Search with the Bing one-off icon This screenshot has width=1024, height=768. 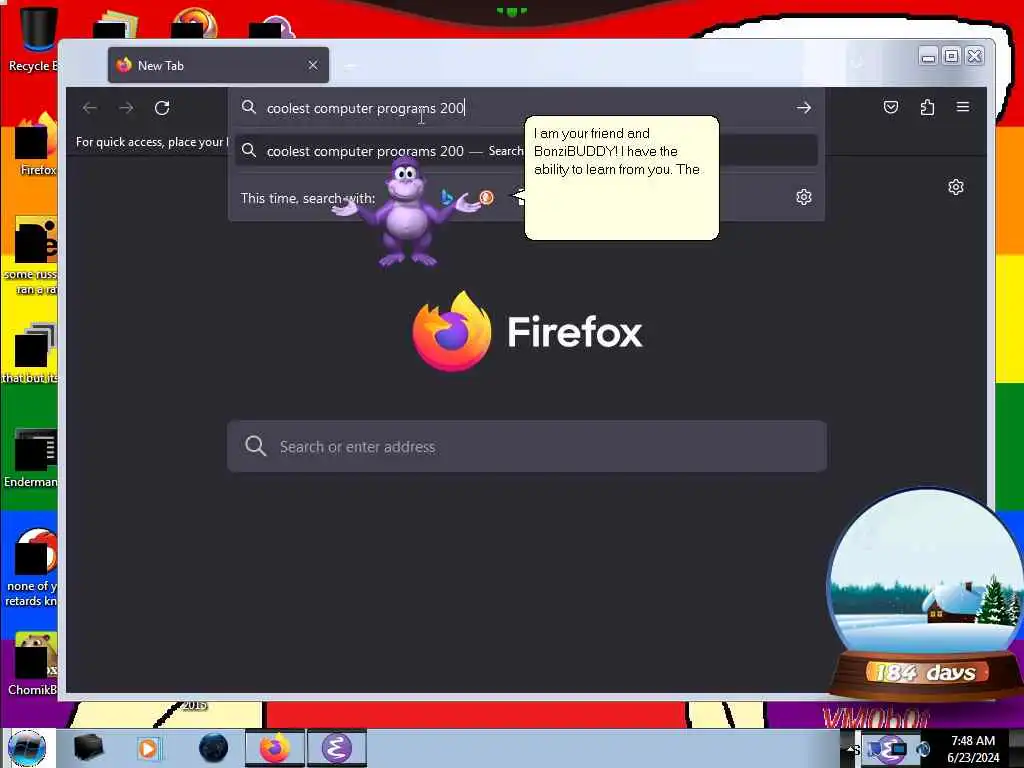click(x=447, y=197)
